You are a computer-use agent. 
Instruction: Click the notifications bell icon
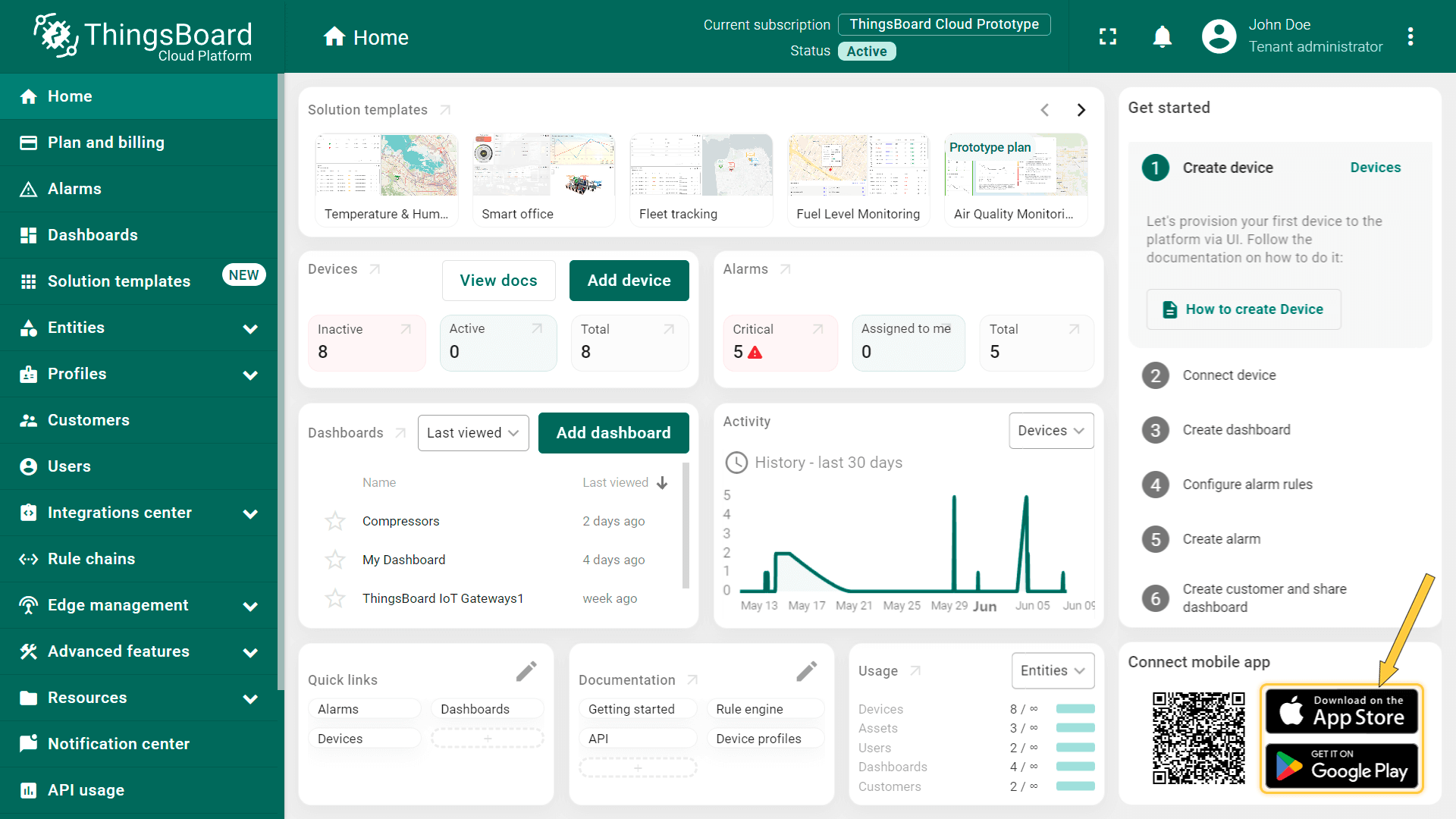1162,36
